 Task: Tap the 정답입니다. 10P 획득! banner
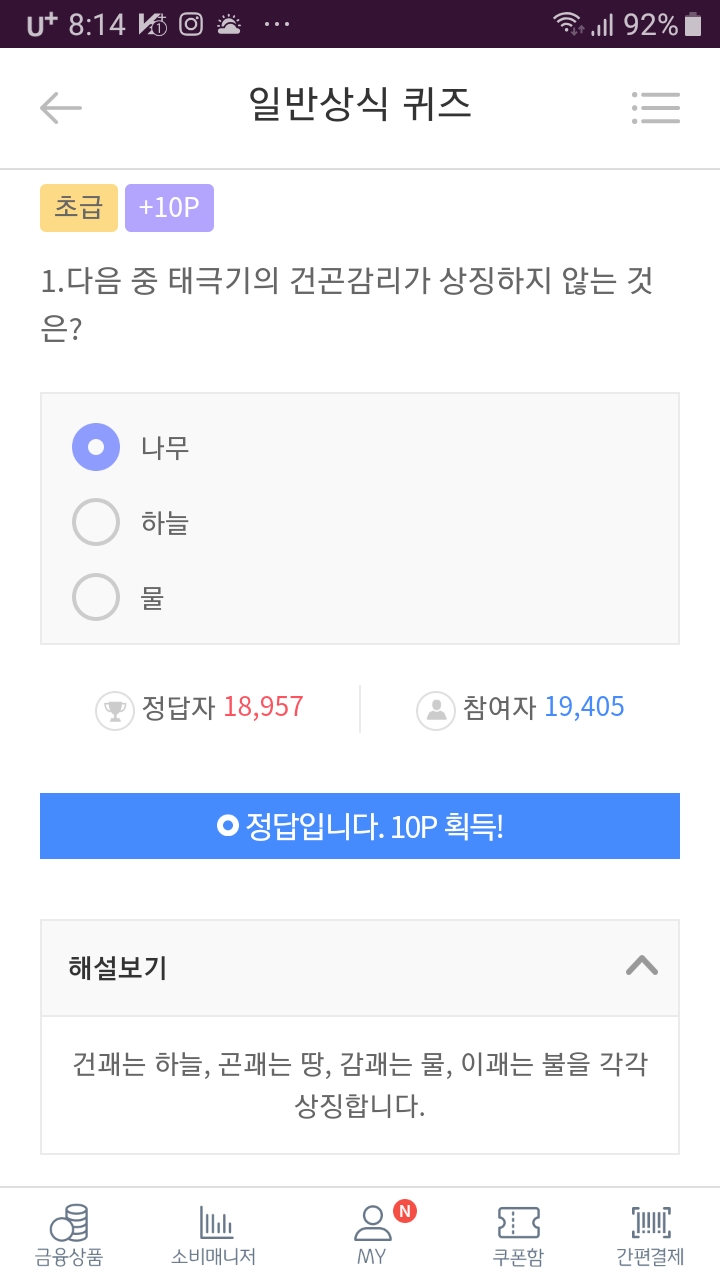pos(360,826)
